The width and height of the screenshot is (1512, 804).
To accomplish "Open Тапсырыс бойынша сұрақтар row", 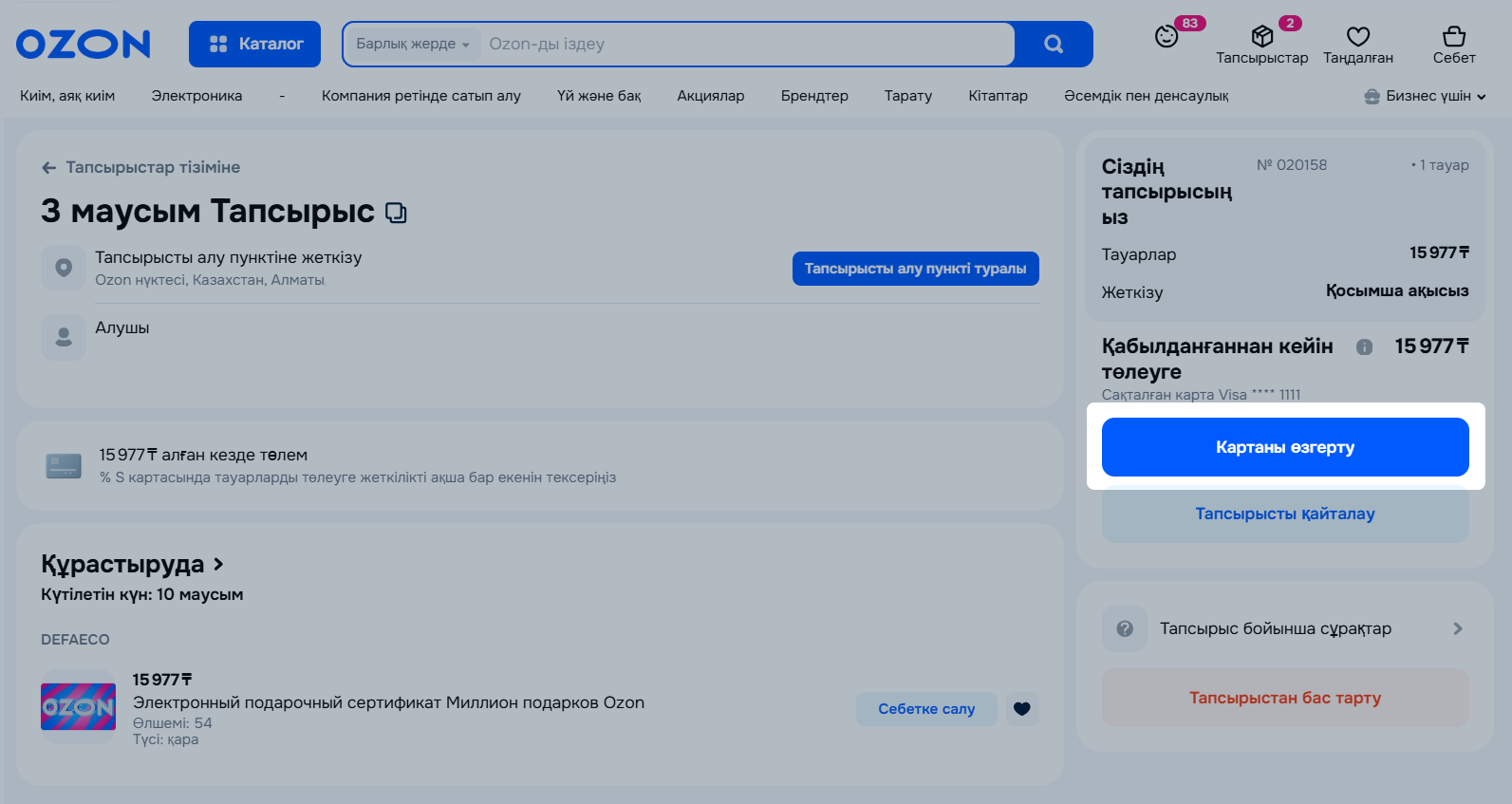I will coord(1285,628).
